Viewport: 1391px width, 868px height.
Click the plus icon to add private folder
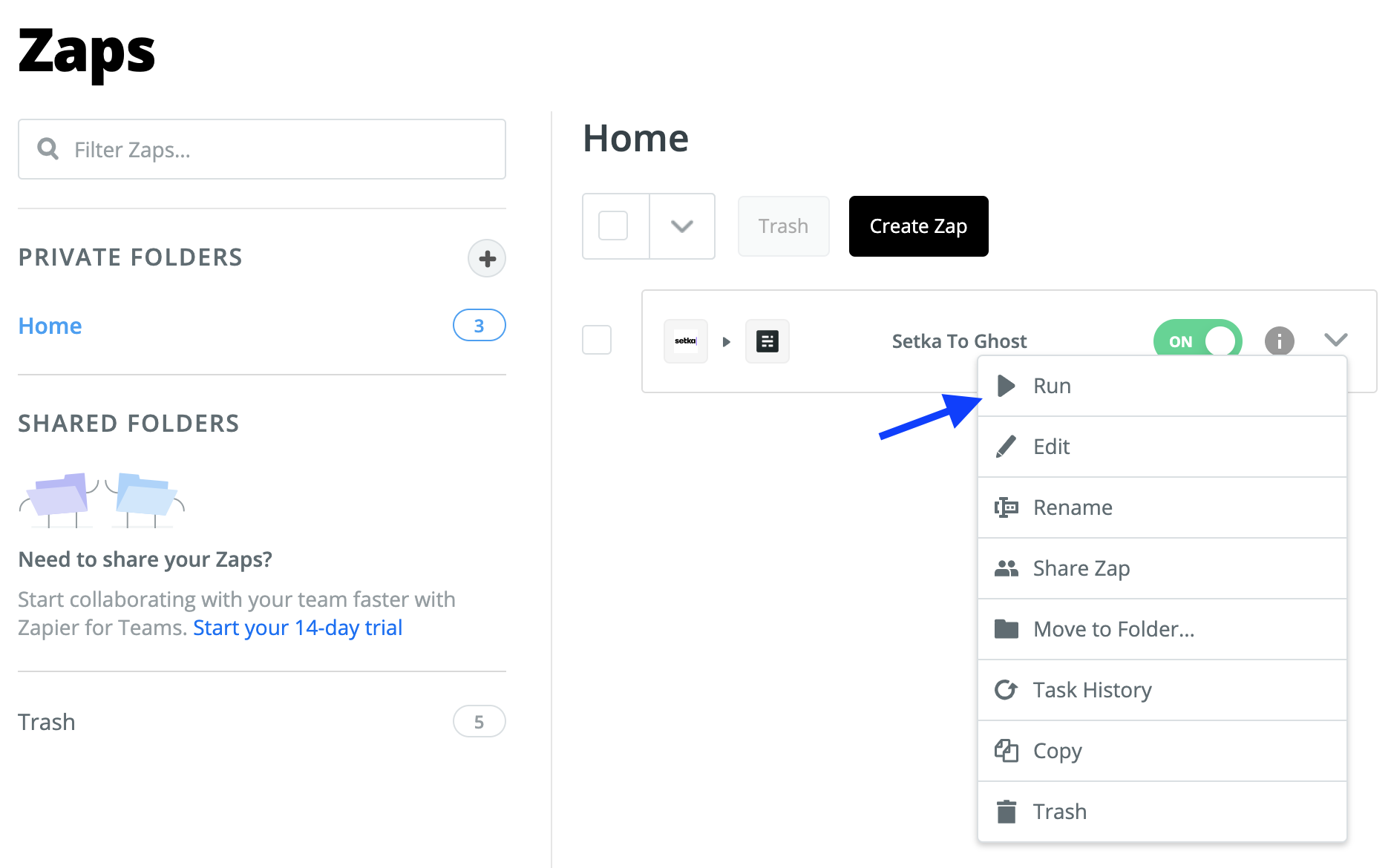point(487,258)
